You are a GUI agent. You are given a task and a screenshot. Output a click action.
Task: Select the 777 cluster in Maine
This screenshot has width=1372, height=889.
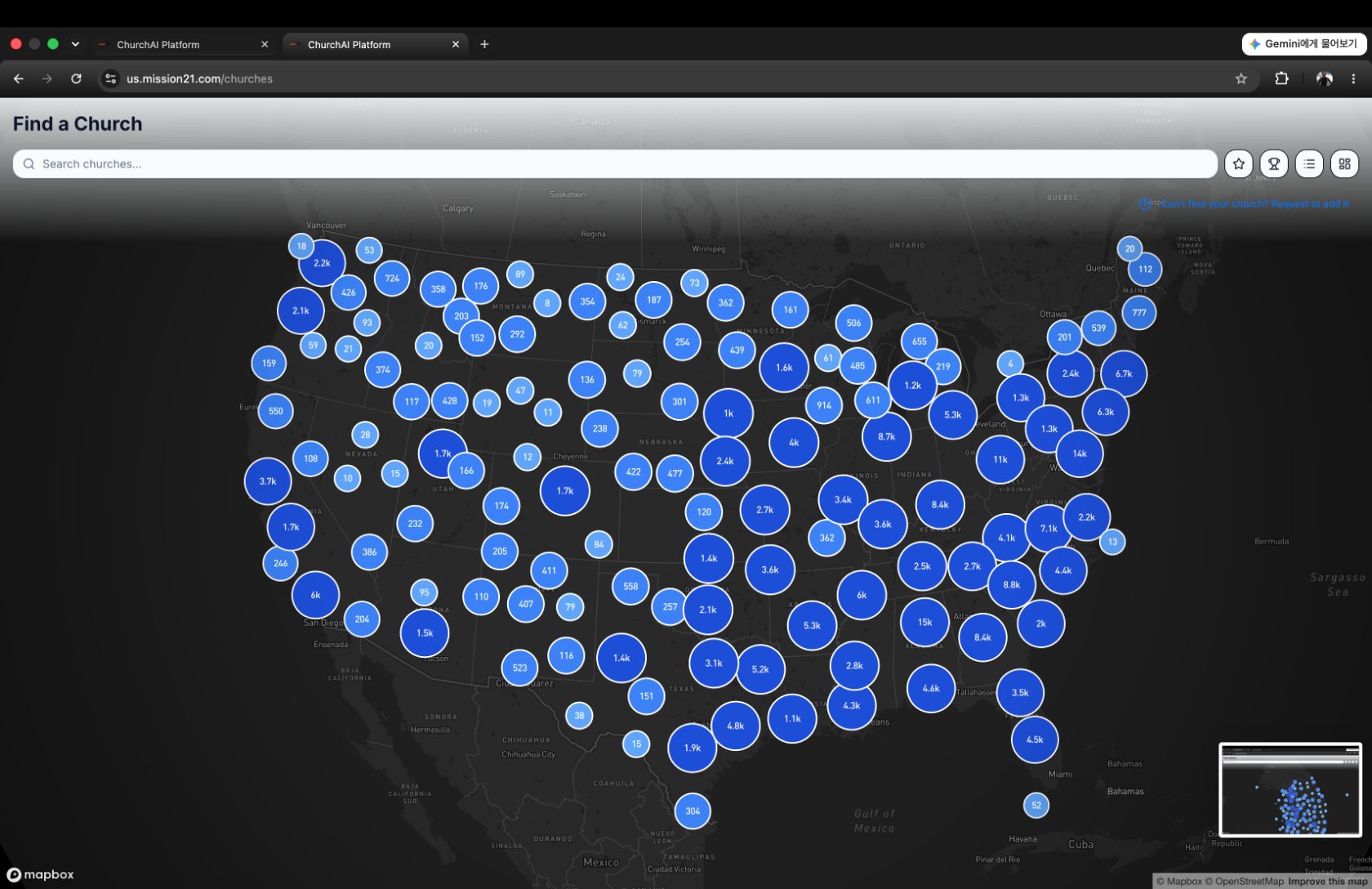click(x=1139, y=312)
